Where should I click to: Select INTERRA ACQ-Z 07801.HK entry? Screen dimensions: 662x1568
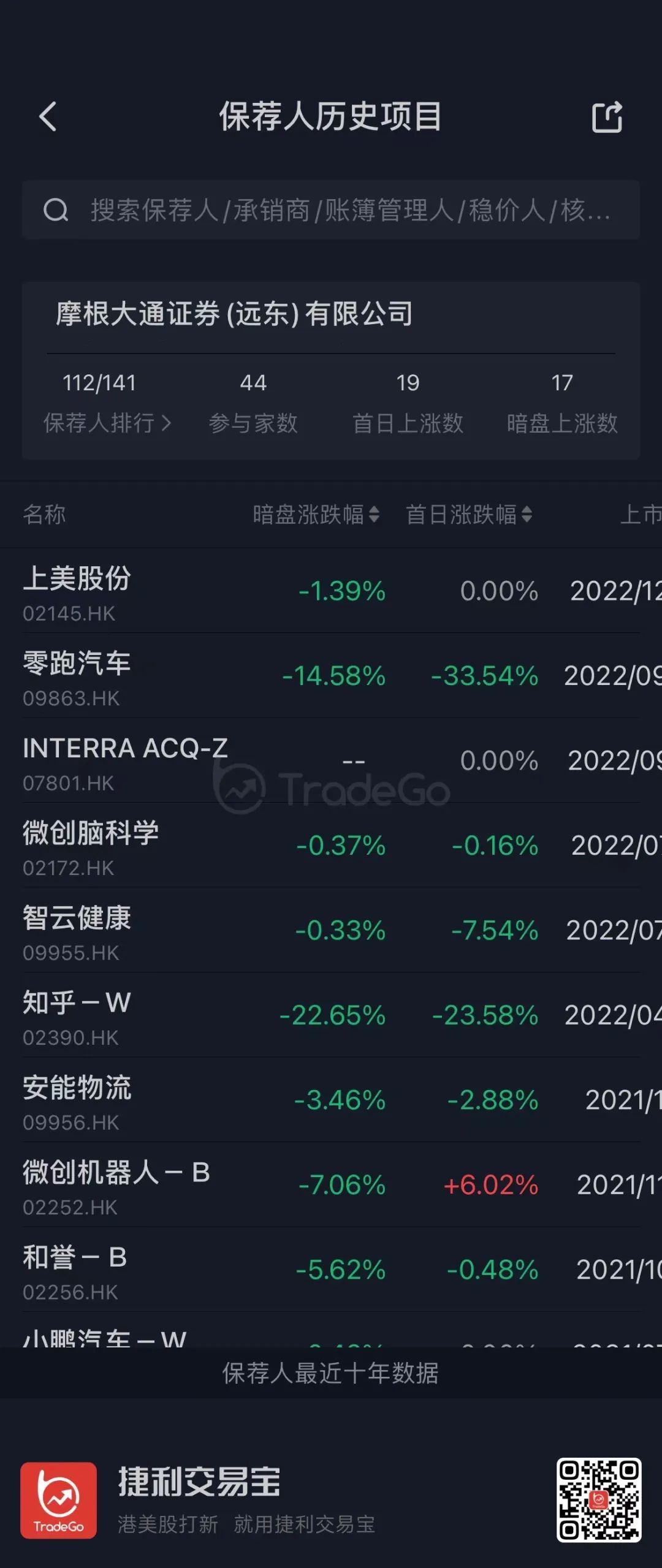tap(331, 760)
